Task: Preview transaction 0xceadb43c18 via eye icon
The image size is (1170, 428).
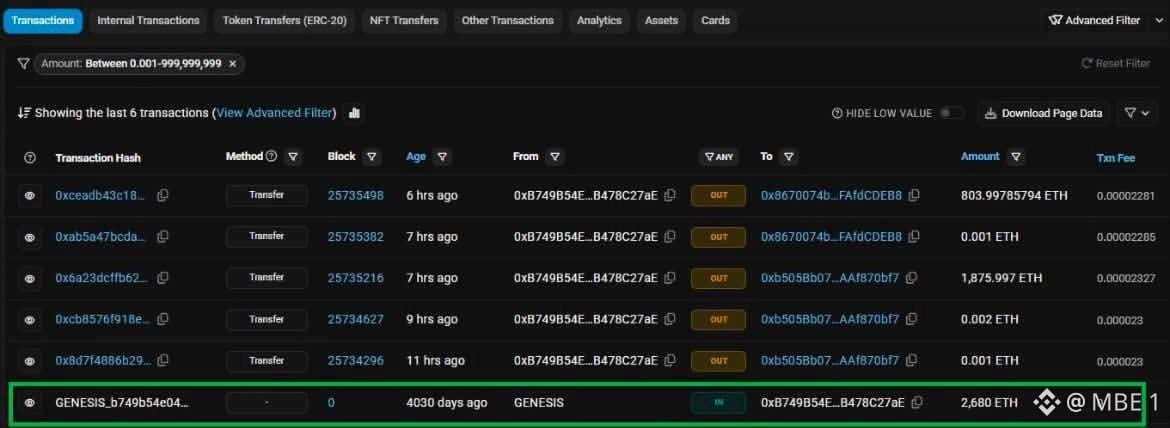Action: (30, 195)
